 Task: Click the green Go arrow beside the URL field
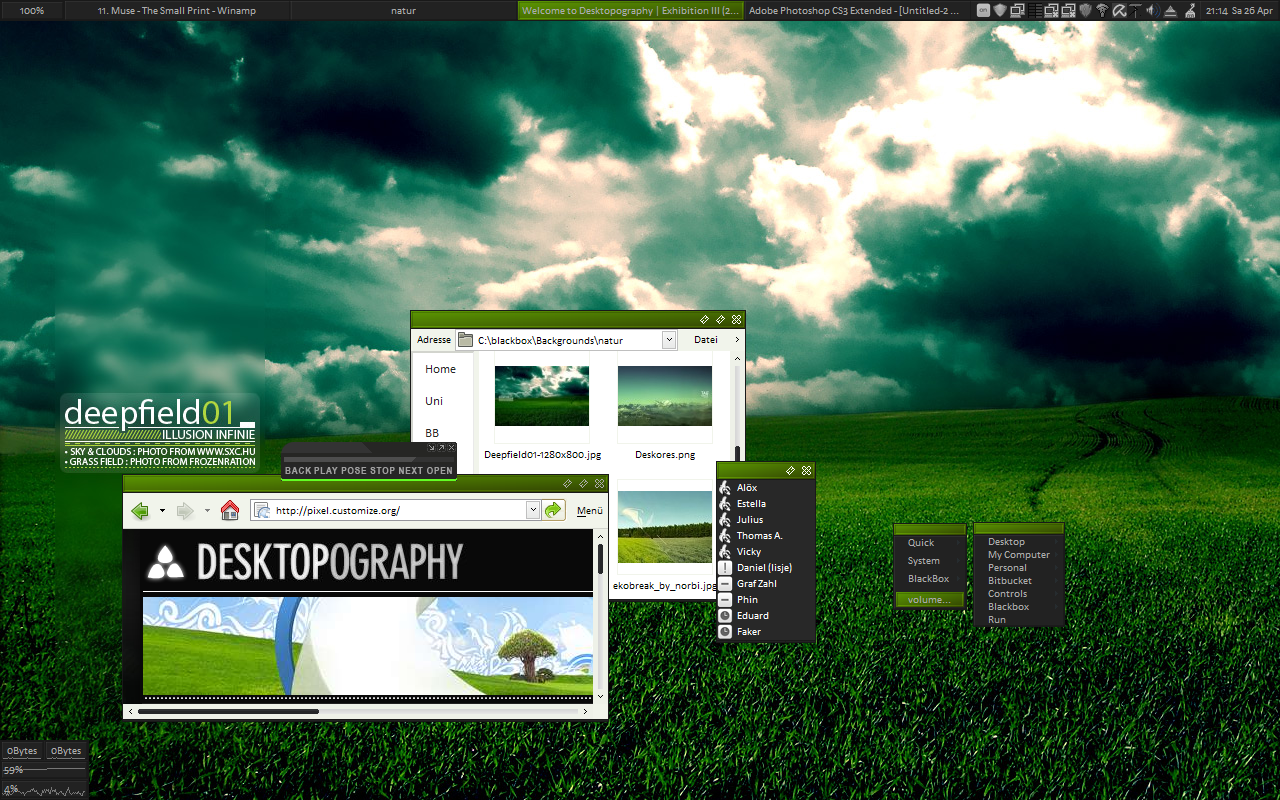pyautogui.click(x=554, y=510)
